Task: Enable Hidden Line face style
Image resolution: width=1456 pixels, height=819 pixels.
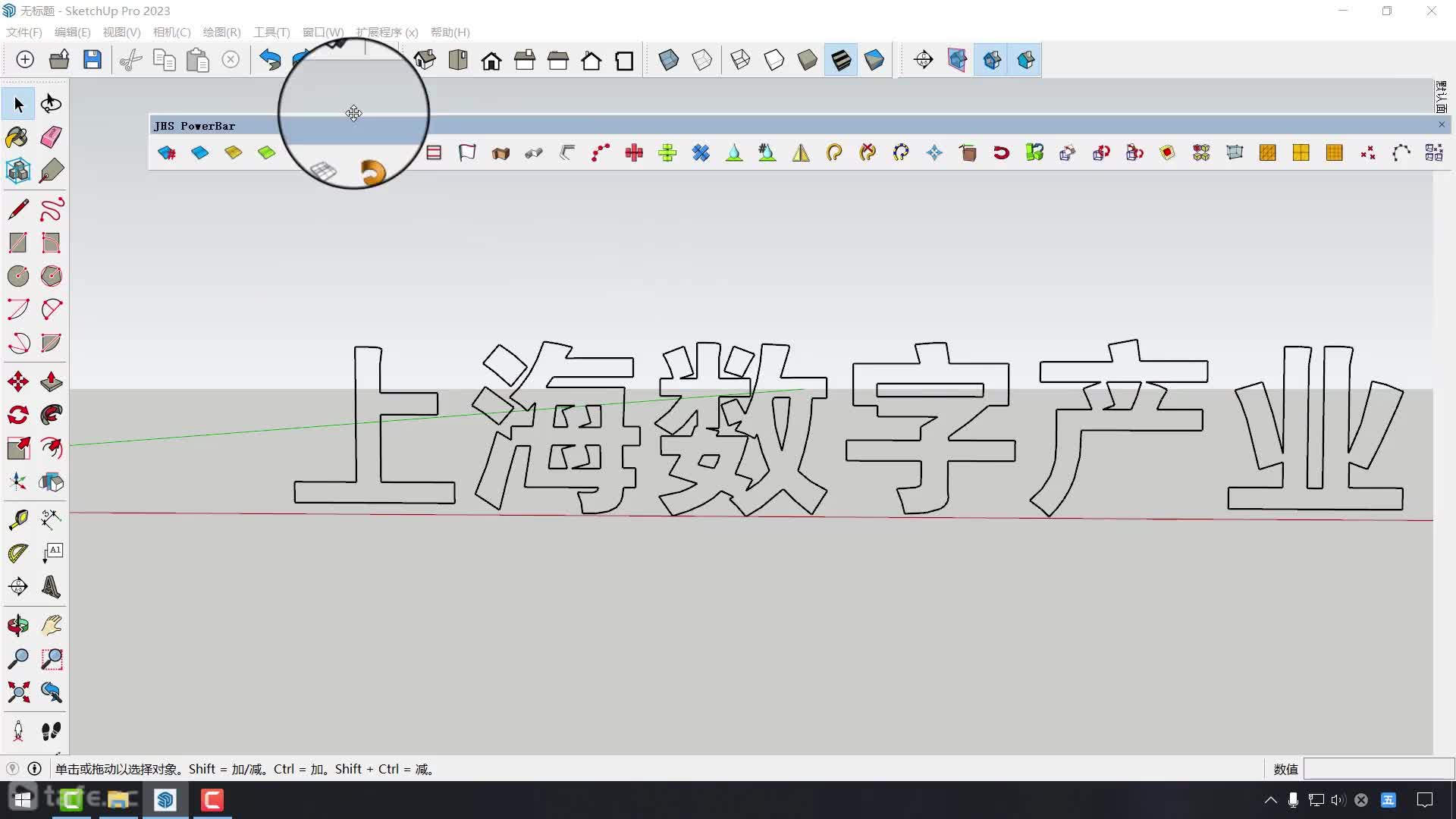Action: point(773,60)
